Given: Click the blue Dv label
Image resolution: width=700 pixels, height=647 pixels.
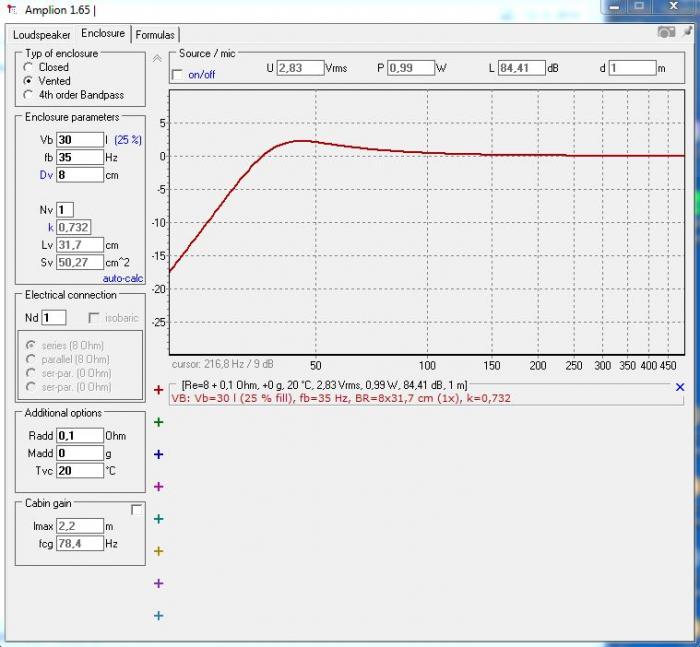Looking at the screenshot, I should (46, 175).
